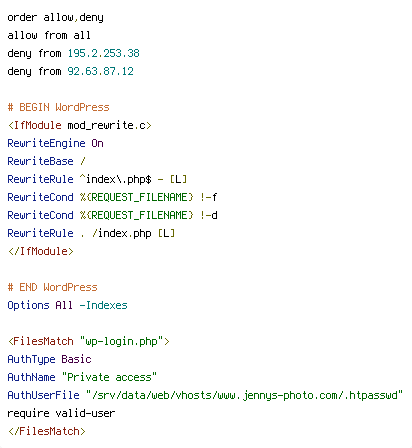
Task: Click the AuthUserFile .htpasswd path
Action: [x=244, y=395]
